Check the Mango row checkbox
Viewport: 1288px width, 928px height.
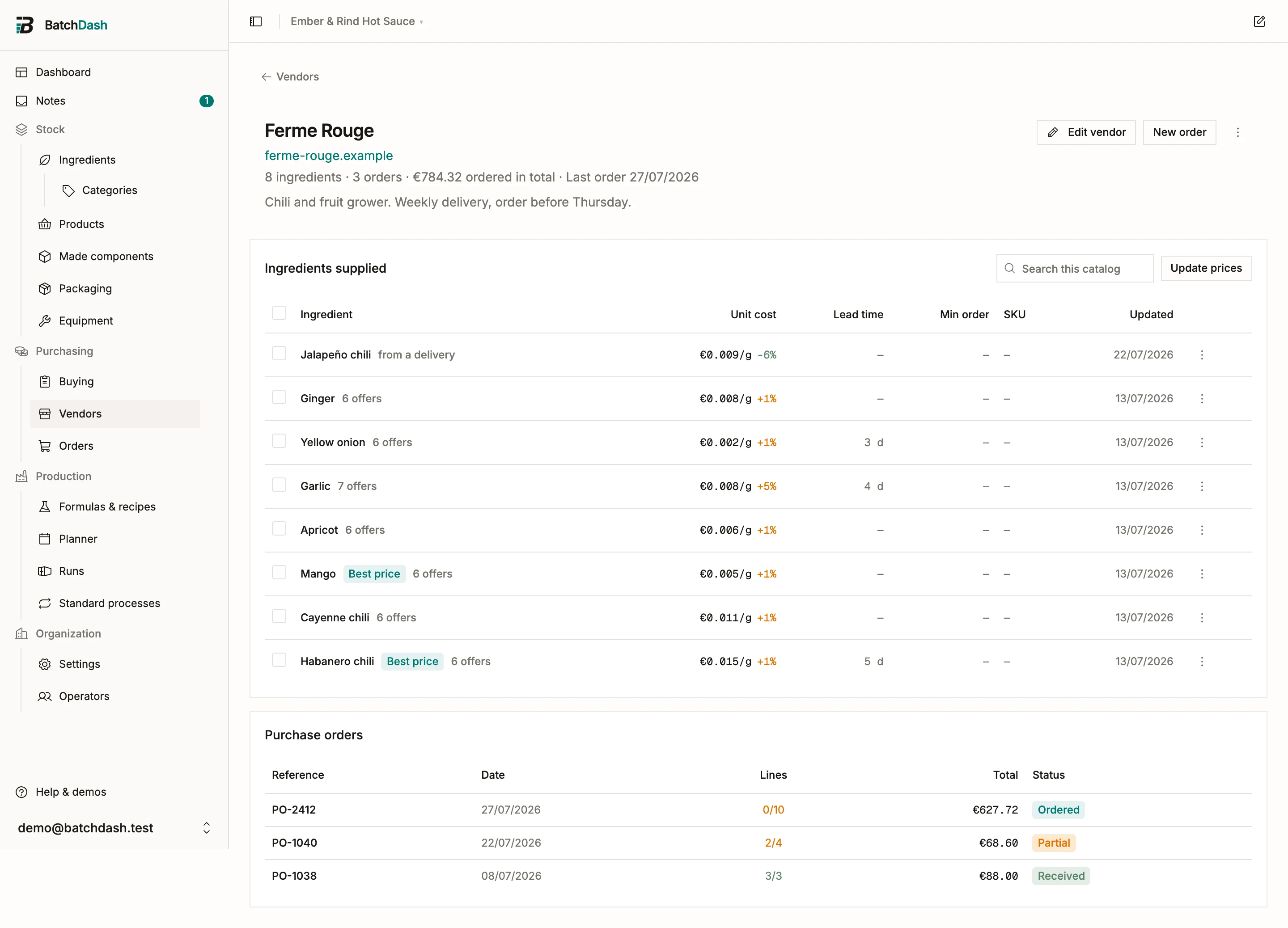coord(279,572)
